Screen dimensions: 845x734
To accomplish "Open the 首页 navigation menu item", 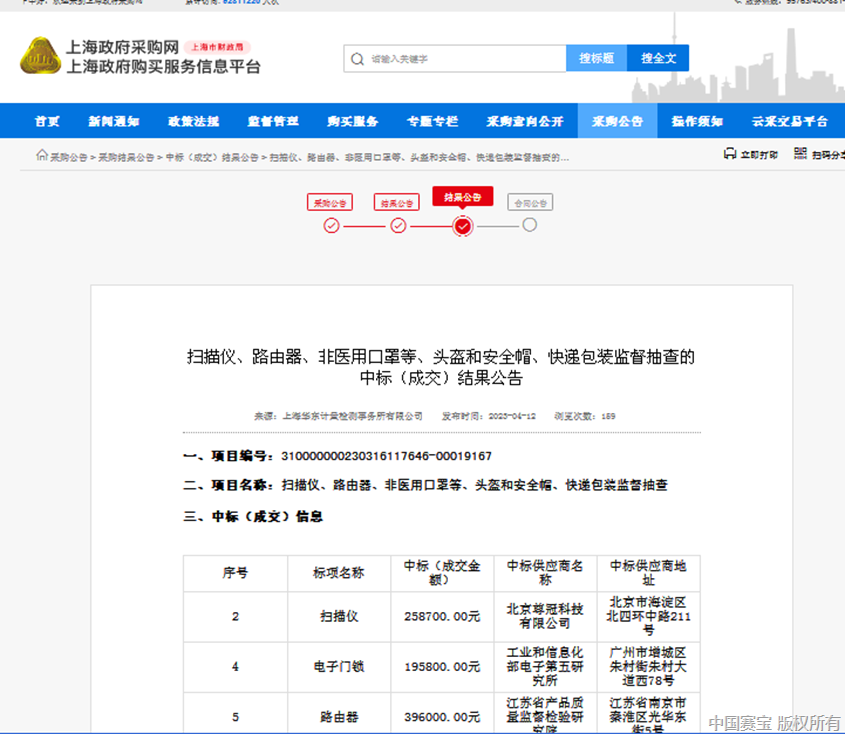I will coord(47,121).
